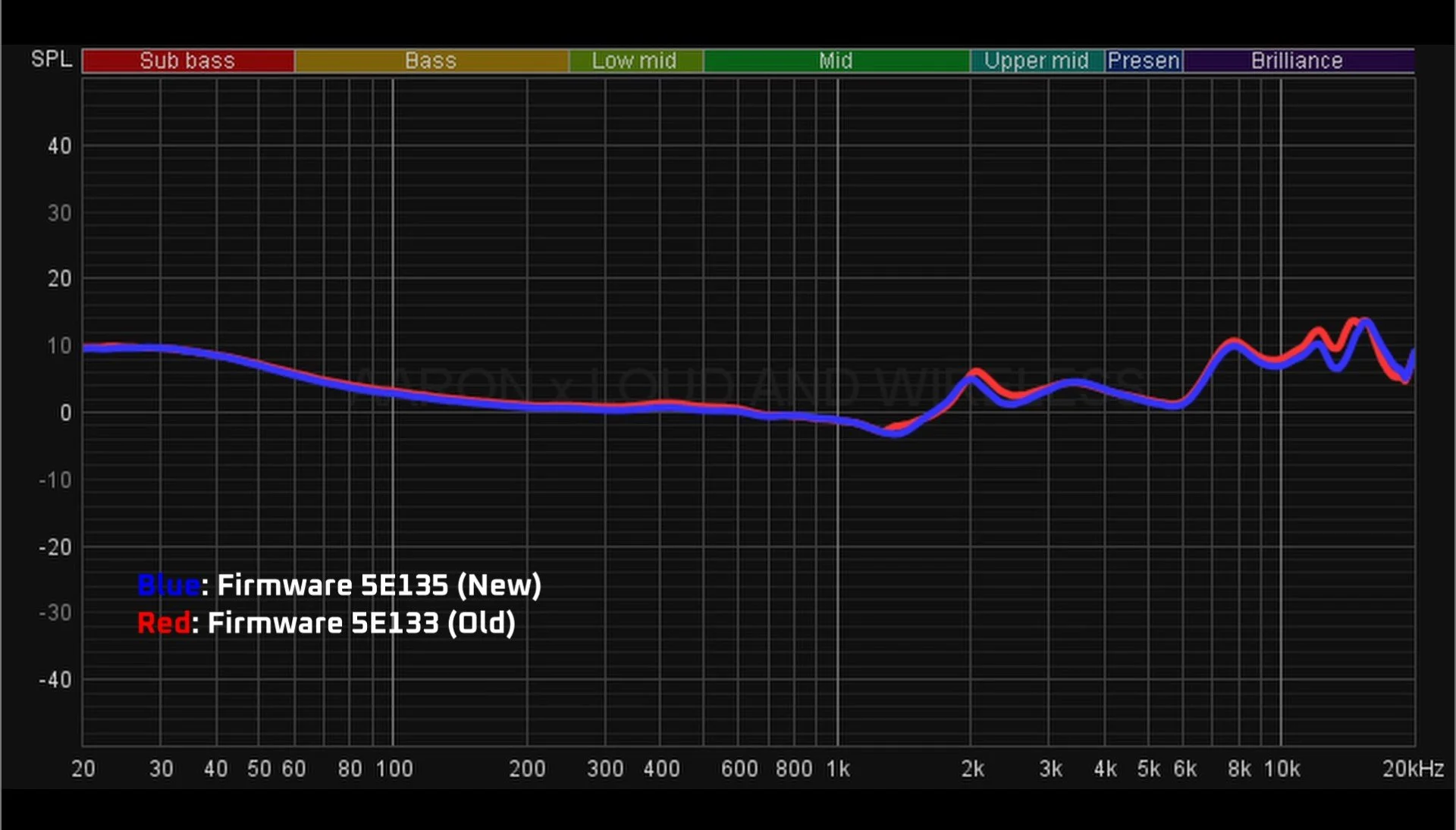
Task: Click the 100 Hz axis label
Action: point(394,769)
